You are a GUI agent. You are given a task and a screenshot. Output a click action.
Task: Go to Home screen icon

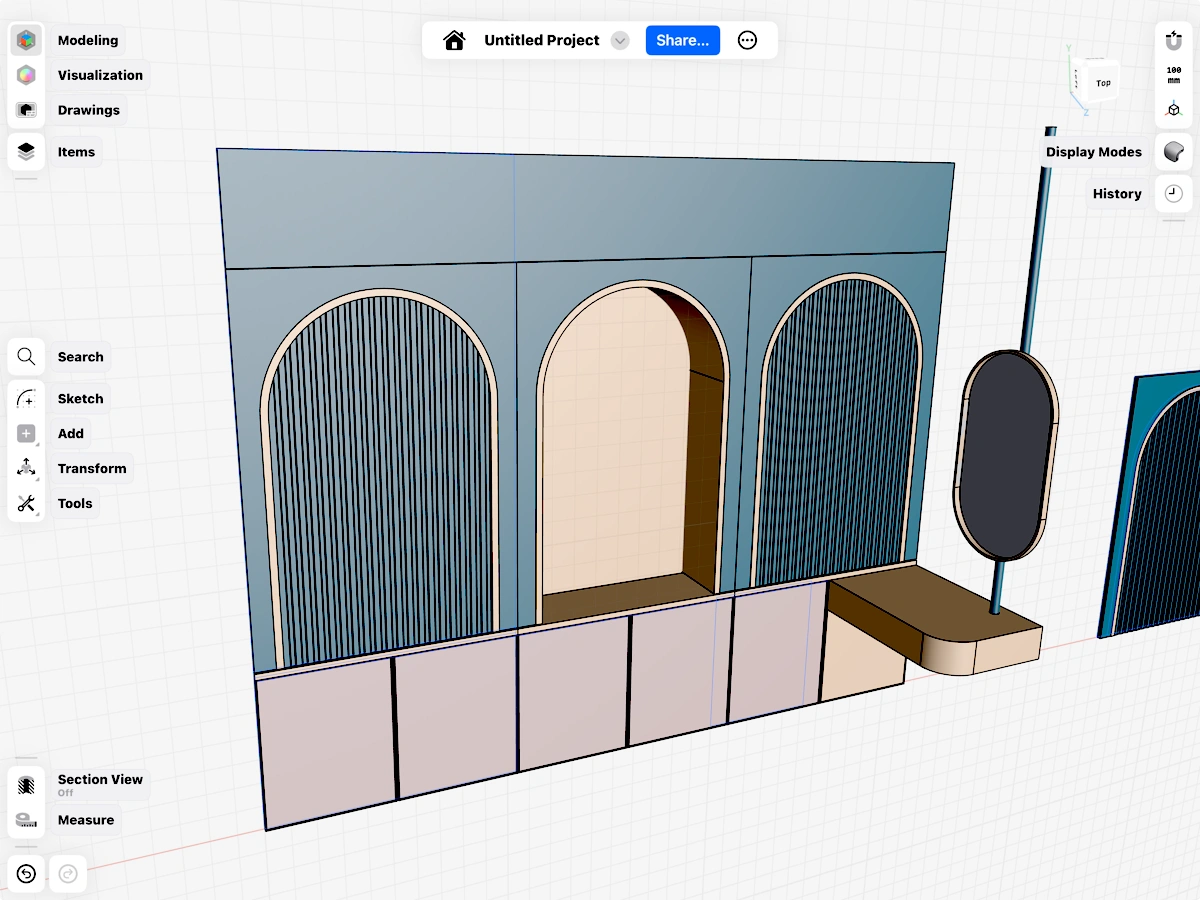coord(455,40)
